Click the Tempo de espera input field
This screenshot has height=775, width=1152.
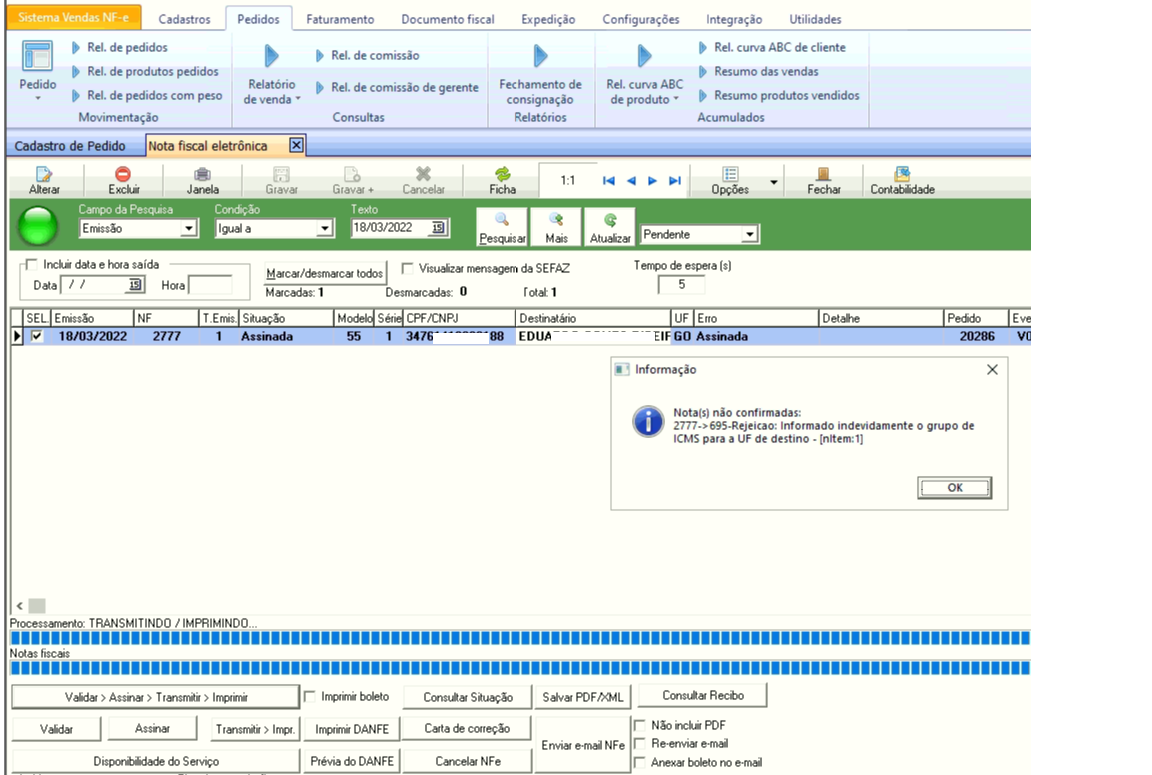pyautogui.click(x=681, y=285)
